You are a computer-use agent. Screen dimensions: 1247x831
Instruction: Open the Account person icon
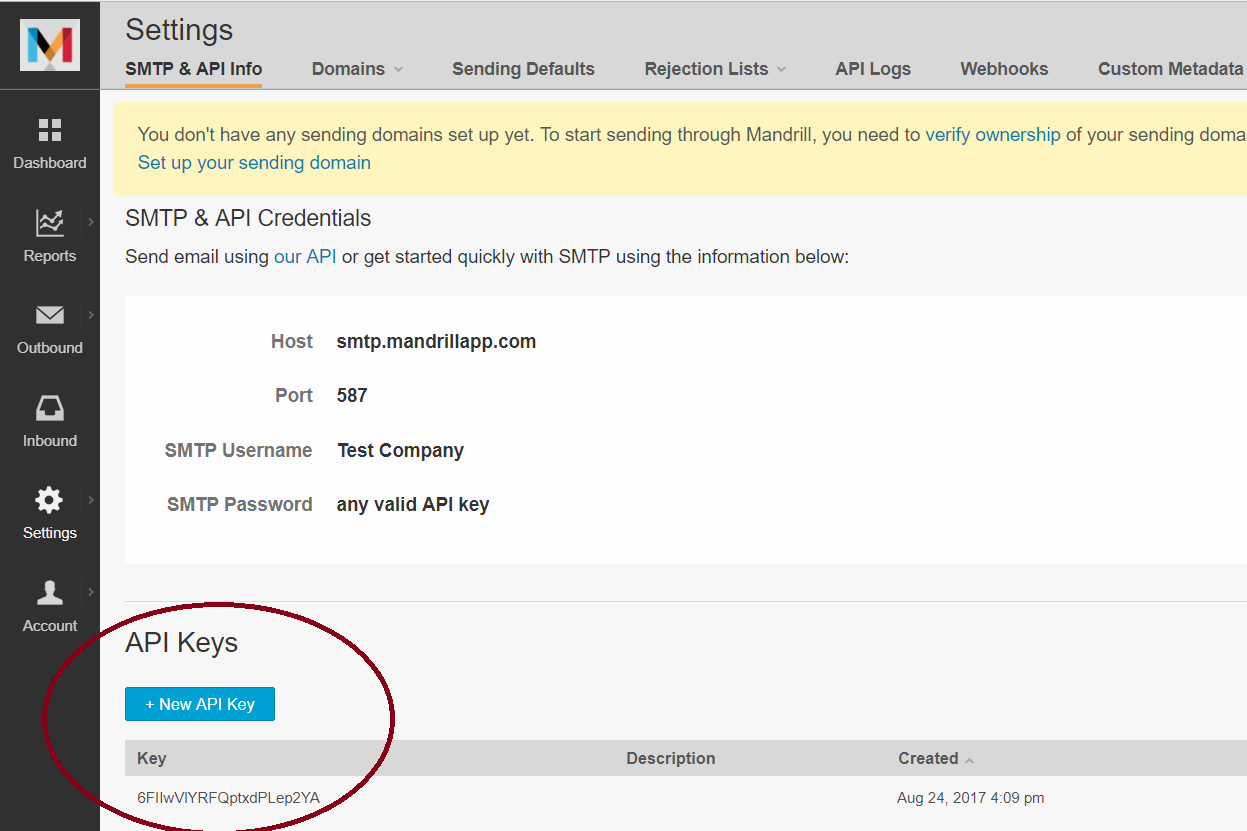coord(50,593)
